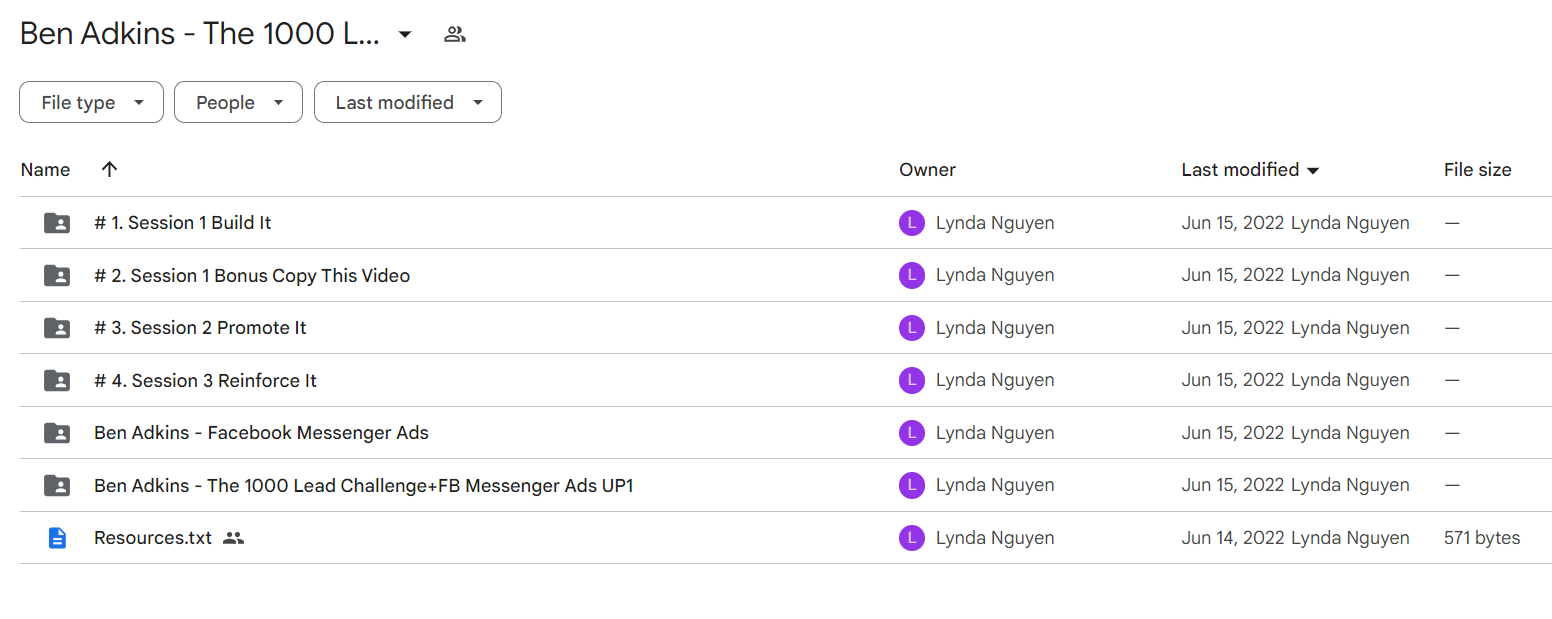Sort by the Name column header
This screenshot has width=1552, height=619.
pos(45,170)
